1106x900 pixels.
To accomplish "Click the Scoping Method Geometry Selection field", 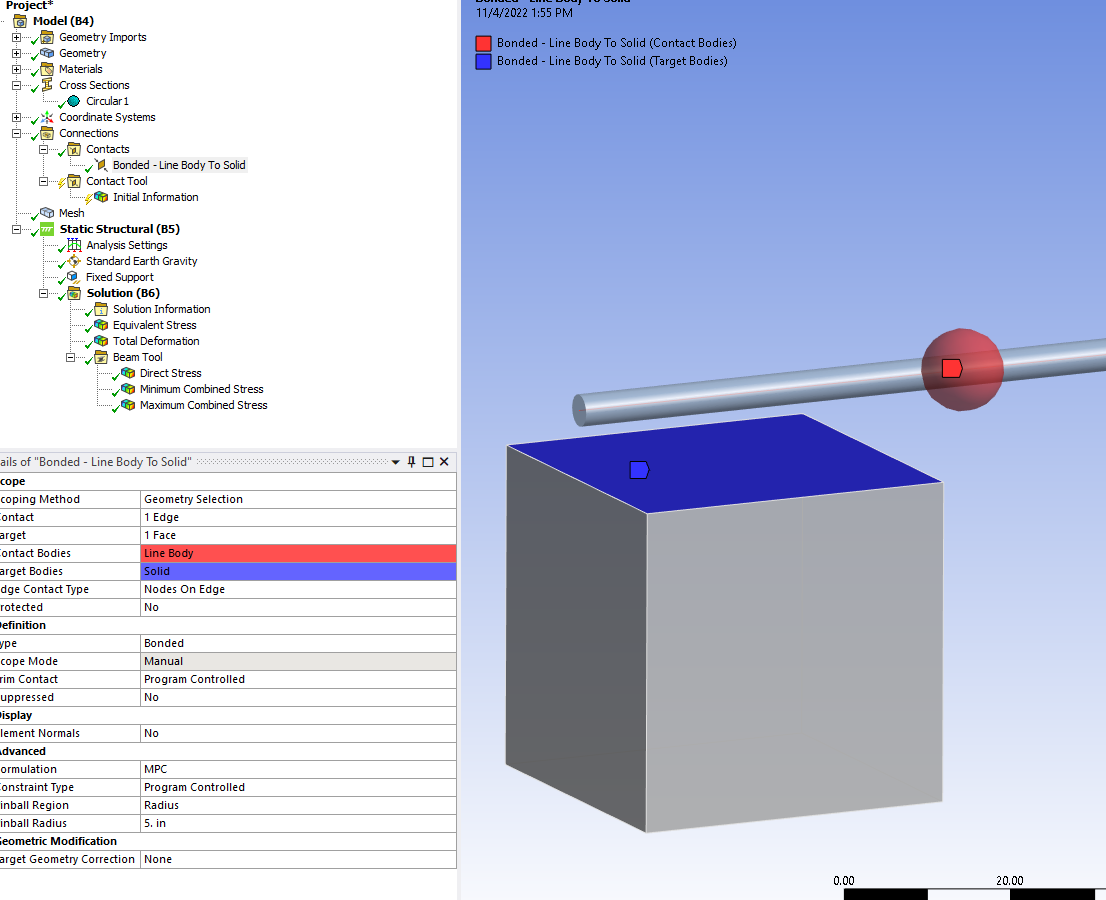I will coord(298,499).
